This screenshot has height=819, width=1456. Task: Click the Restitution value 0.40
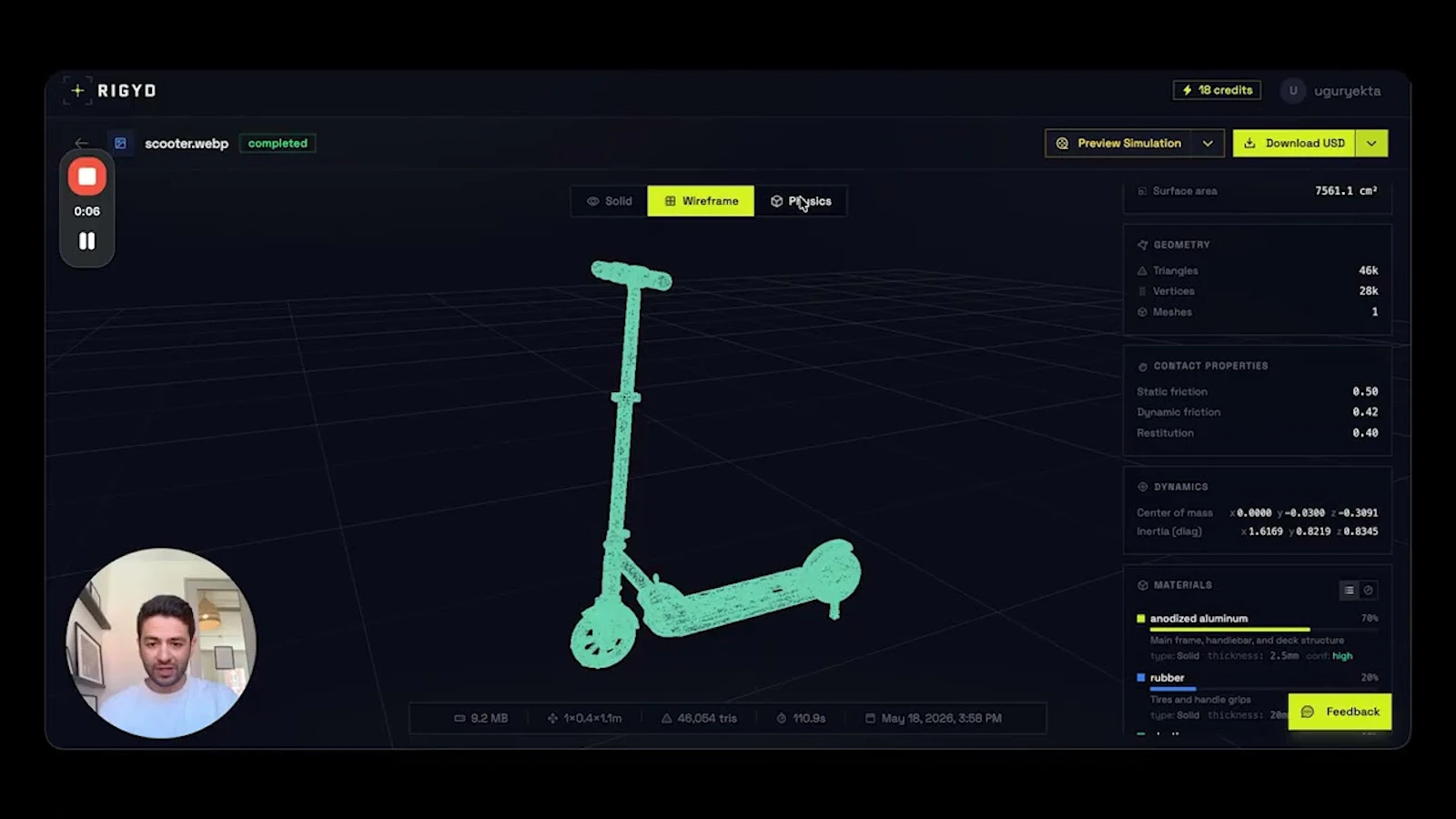tap(1365, 433)
